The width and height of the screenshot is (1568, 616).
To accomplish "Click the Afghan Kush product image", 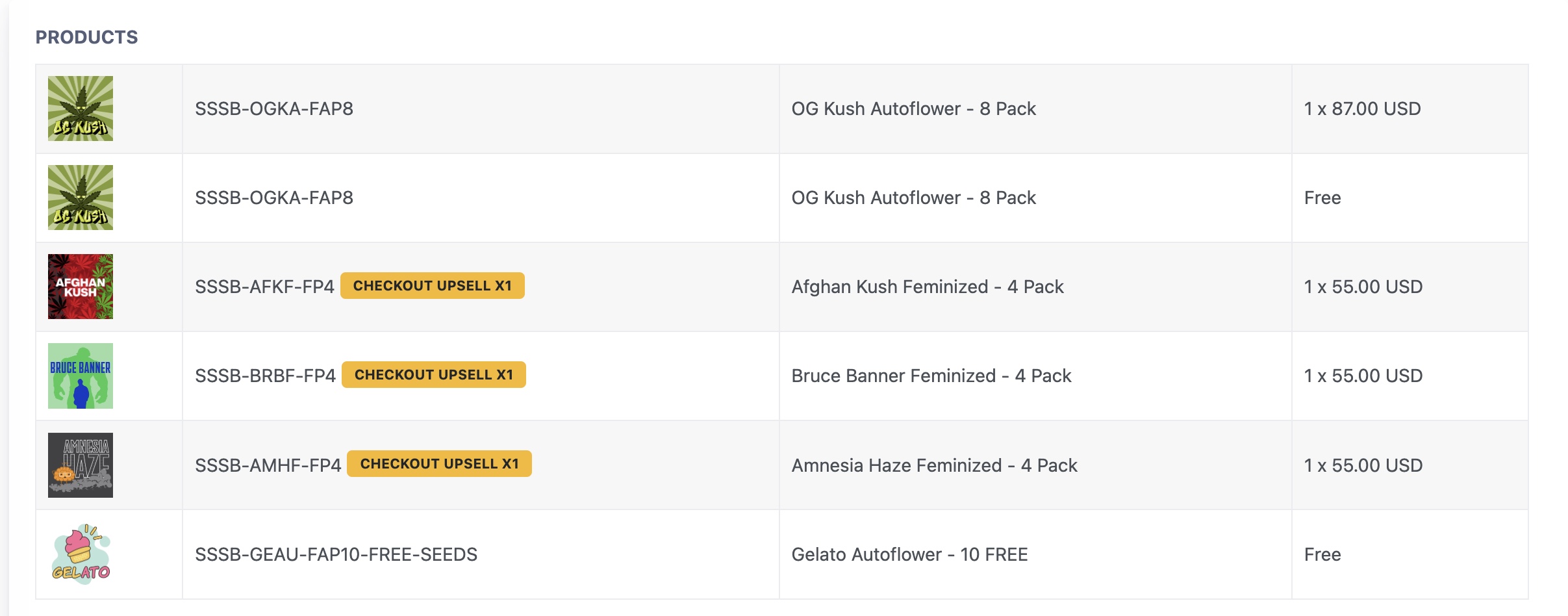I will click(81, 287).
